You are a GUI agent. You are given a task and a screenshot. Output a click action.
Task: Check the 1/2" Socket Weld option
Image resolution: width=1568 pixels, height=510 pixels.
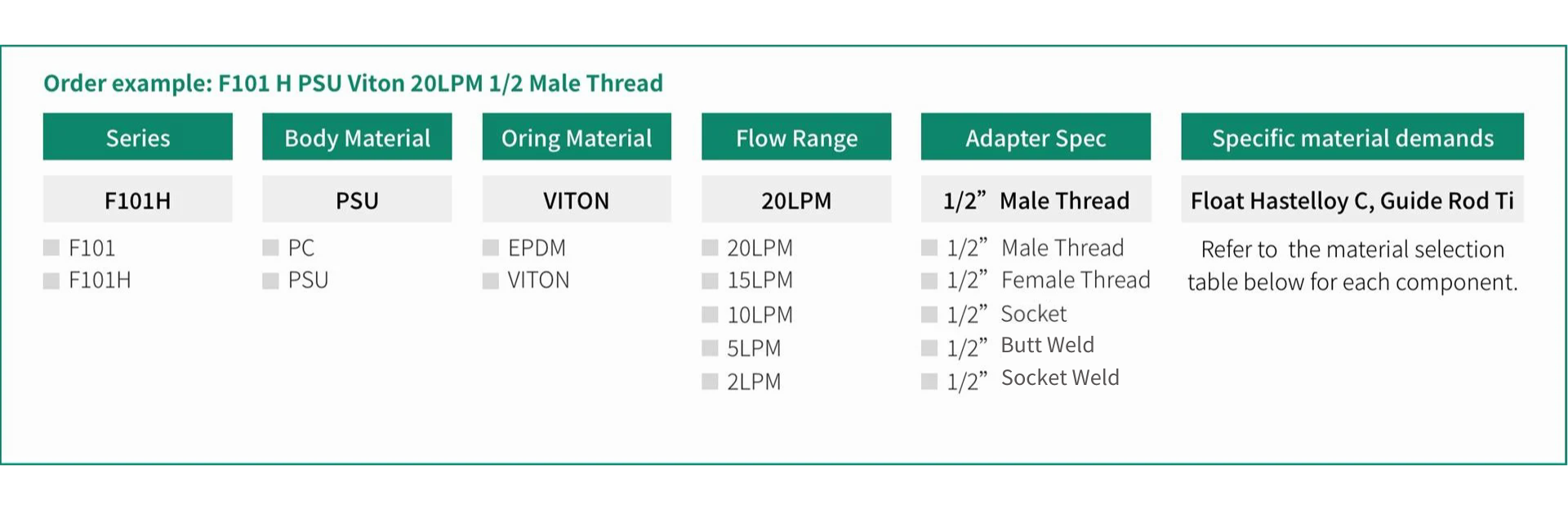tap(929, 382)
